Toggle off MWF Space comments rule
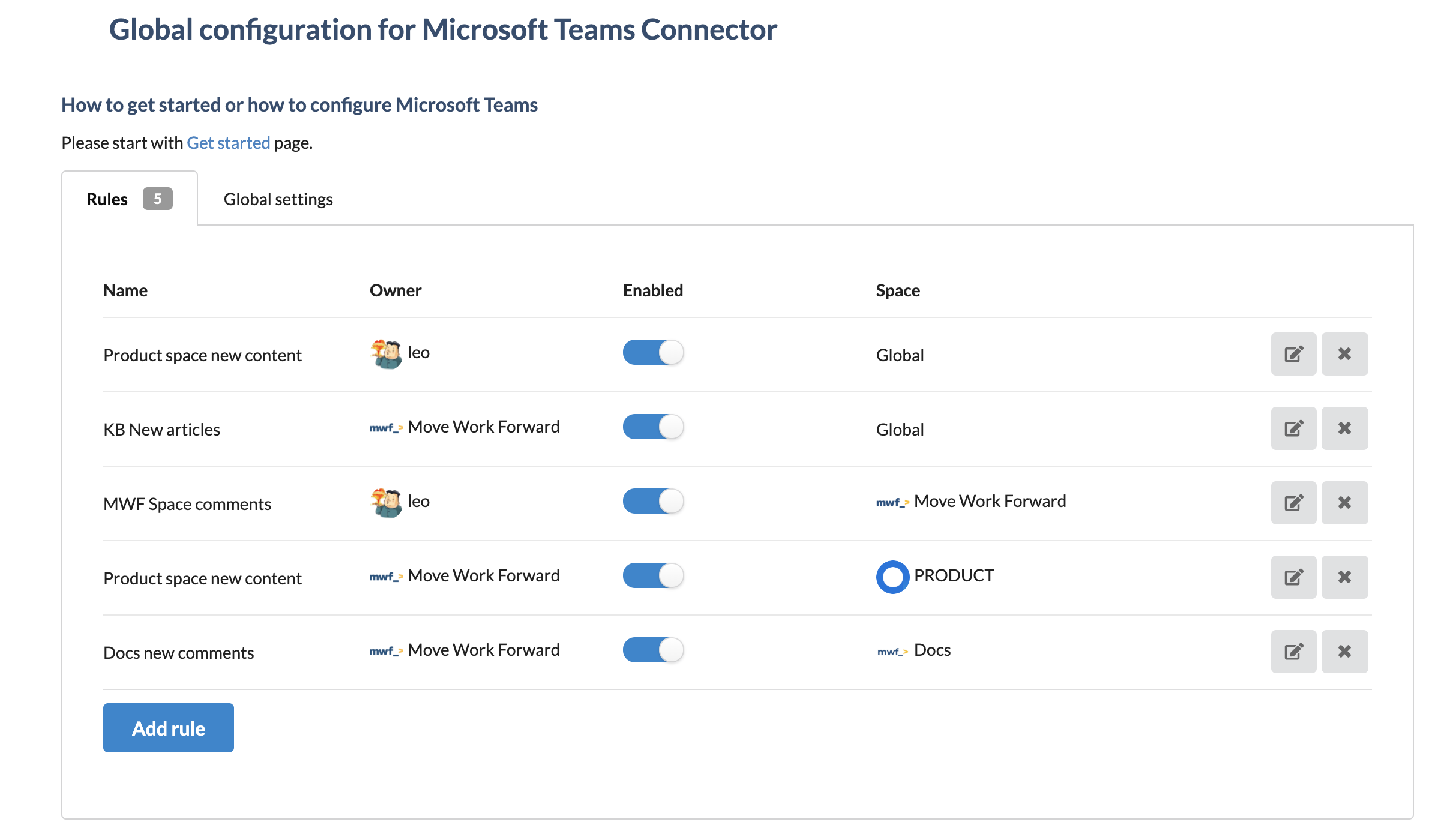1456x834 pixels. (x=653, y=501)
